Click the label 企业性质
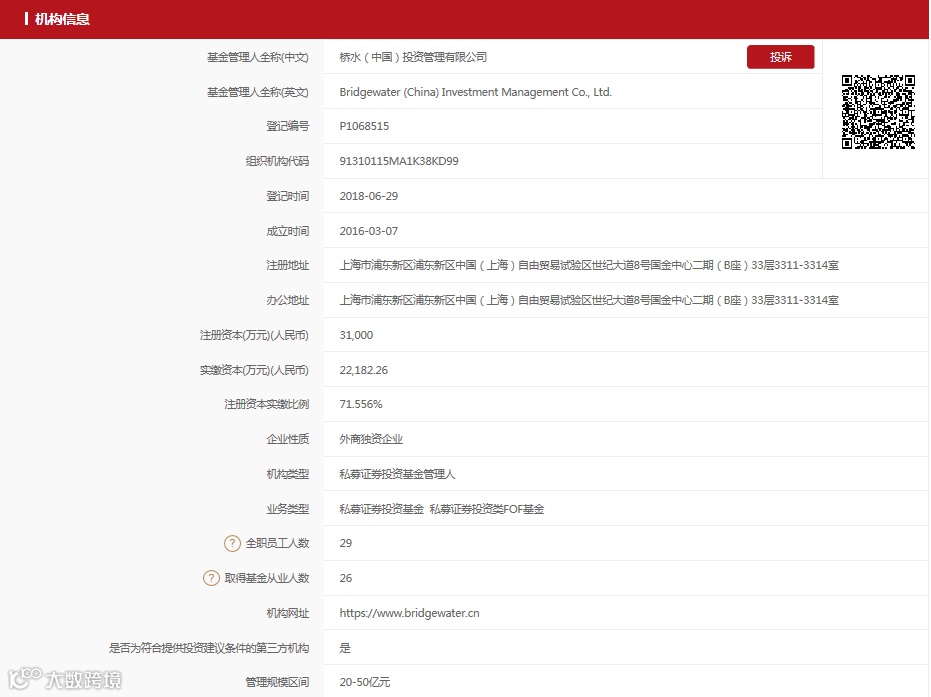 coord(287,439)
